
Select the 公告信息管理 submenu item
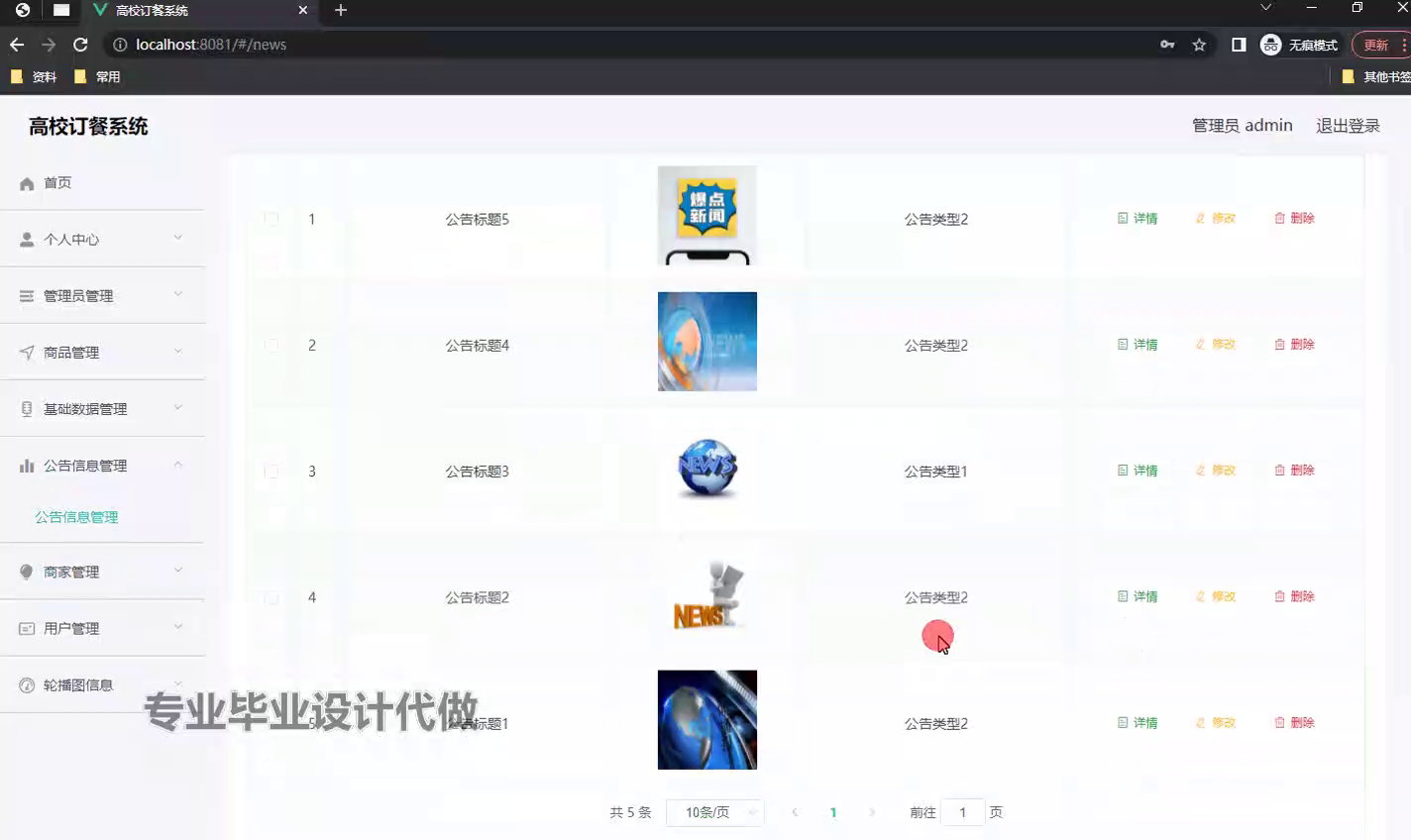point(76,517)
